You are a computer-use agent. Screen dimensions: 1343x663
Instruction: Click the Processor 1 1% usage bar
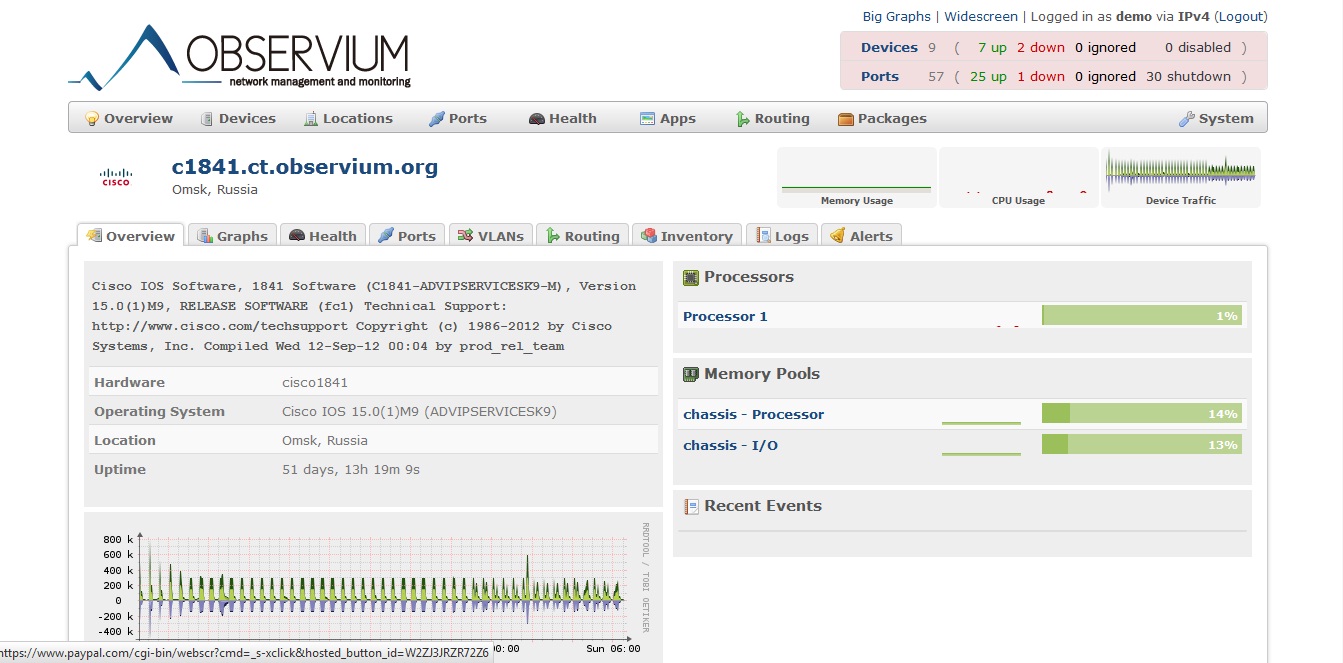[x=1142, y=316]
